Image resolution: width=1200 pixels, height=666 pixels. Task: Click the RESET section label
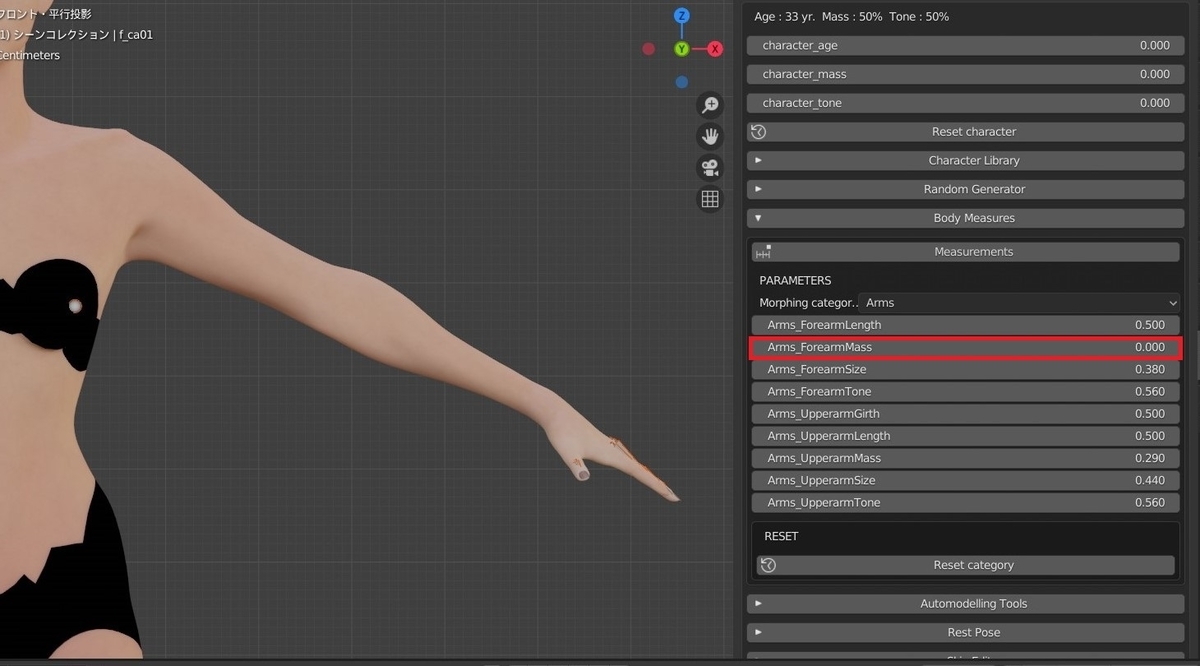[781, 536]
